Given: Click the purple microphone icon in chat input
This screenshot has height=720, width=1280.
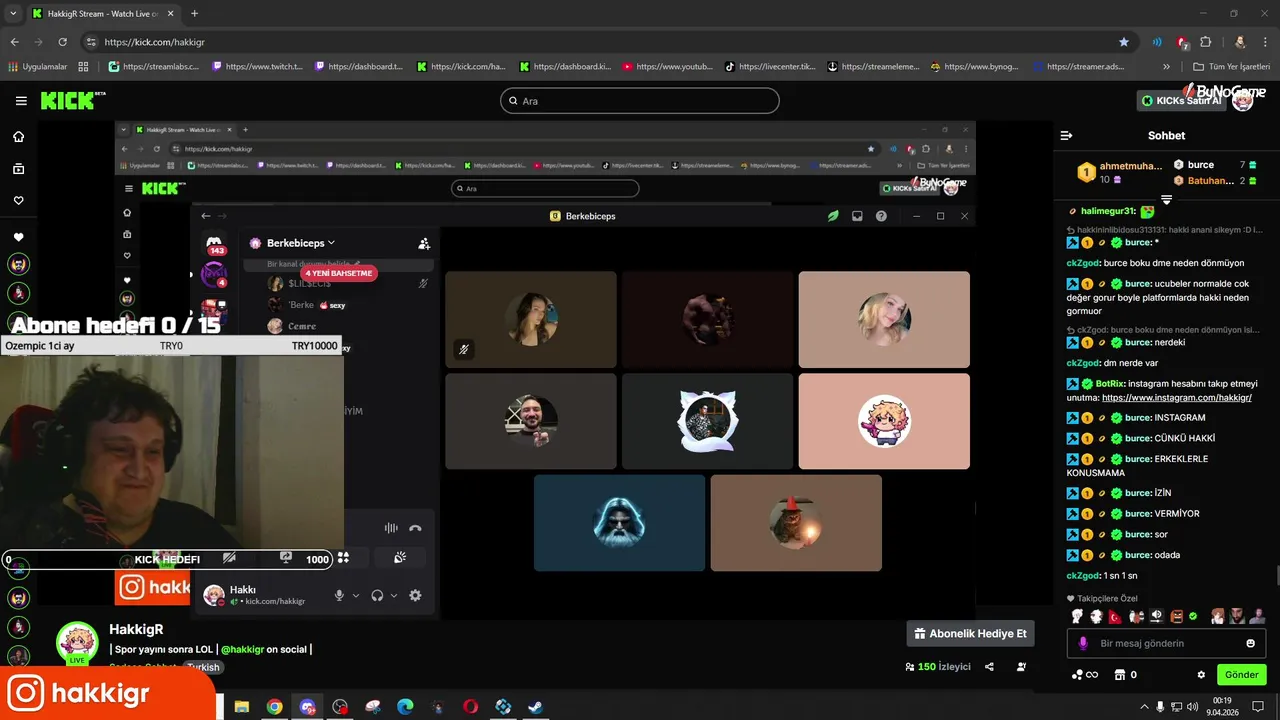Looking at the screenshot, I should pyautogui.click(x=1083, y=644).
